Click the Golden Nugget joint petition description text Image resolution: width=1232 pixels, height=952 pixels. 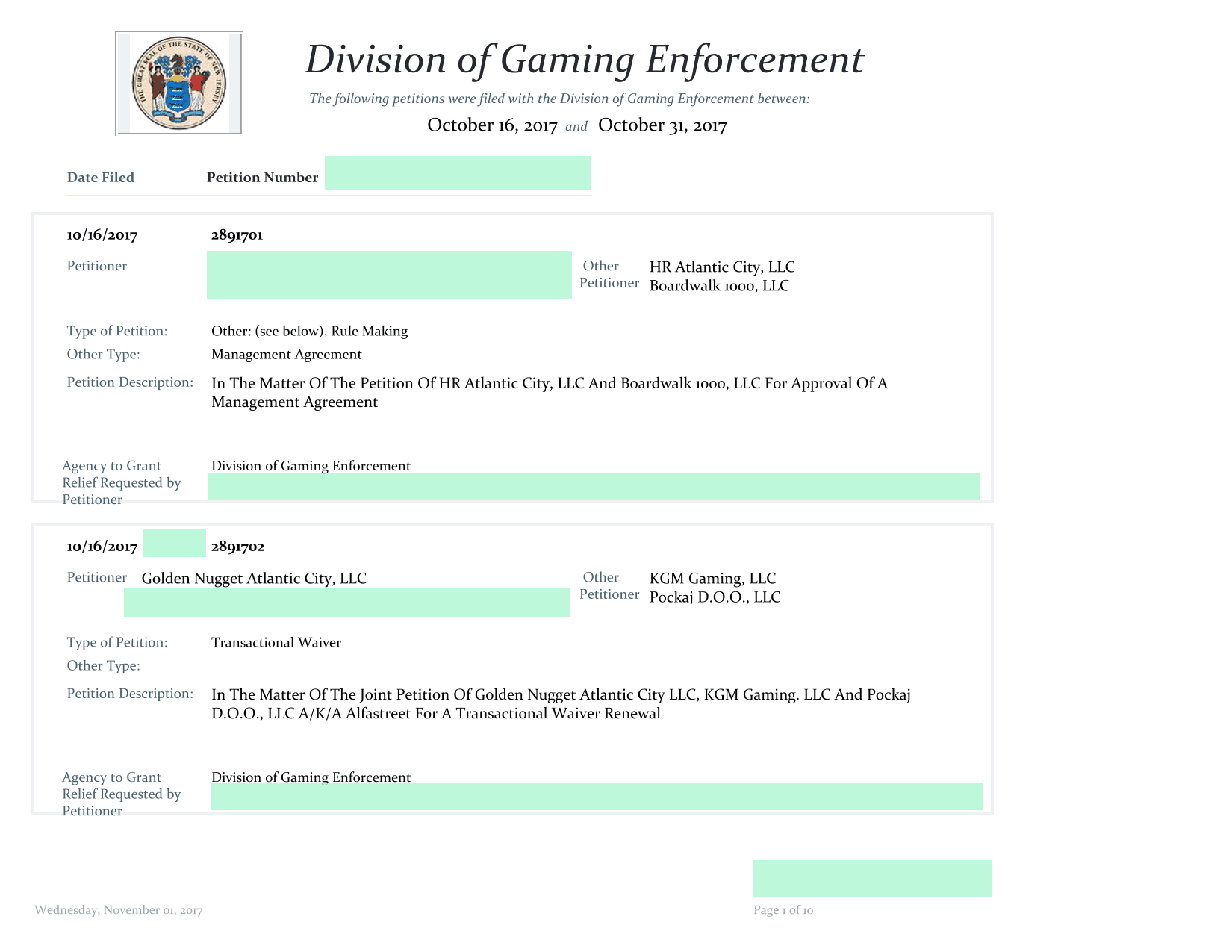561,704
